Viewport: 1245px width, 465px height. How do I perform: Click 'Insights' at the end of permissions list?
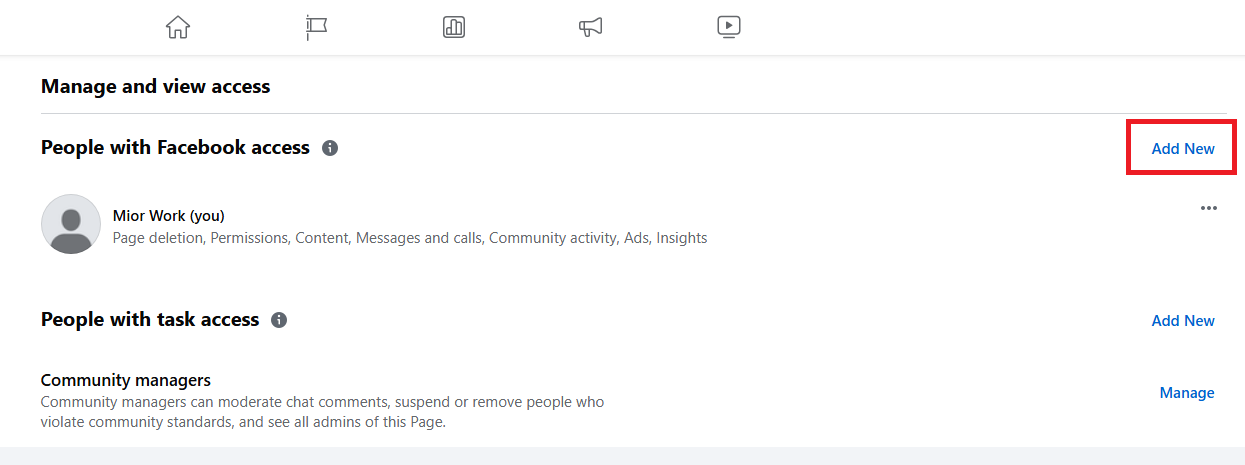tap(681, 238)
